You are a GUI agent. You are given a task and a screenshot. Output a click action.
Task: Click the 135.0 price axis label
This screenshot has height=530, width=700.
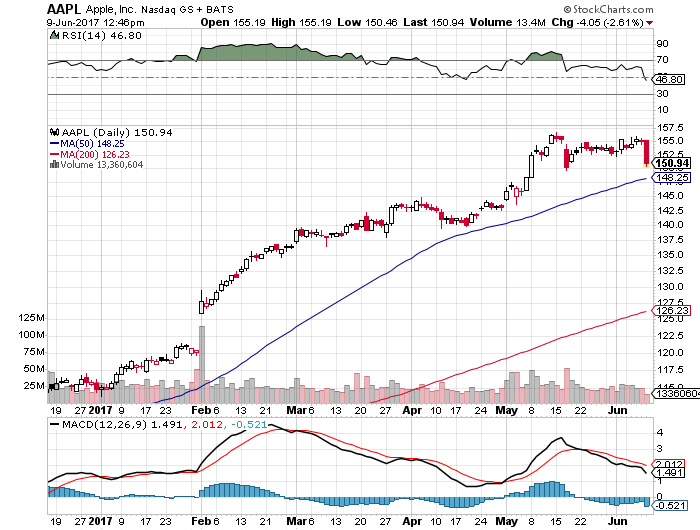click(670, 255)
